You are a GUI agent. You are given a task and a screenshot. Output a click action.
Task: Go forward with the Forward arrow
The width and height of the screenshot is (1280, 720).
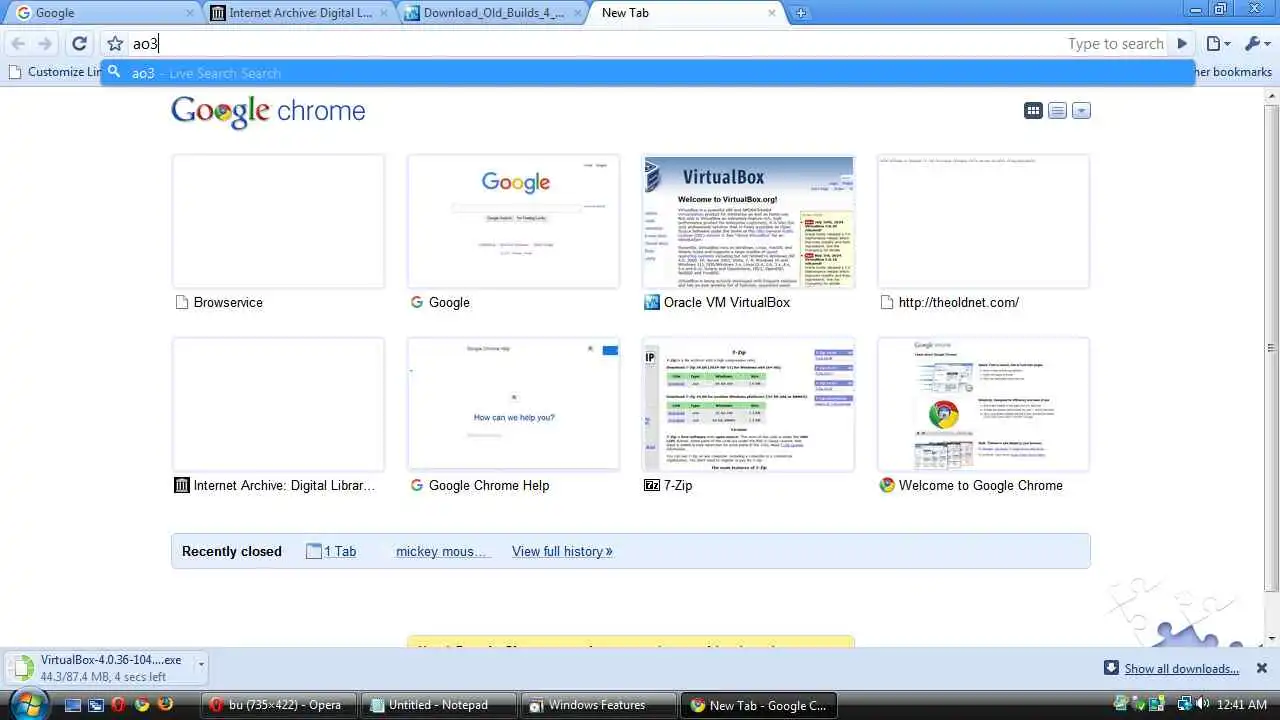45,44
